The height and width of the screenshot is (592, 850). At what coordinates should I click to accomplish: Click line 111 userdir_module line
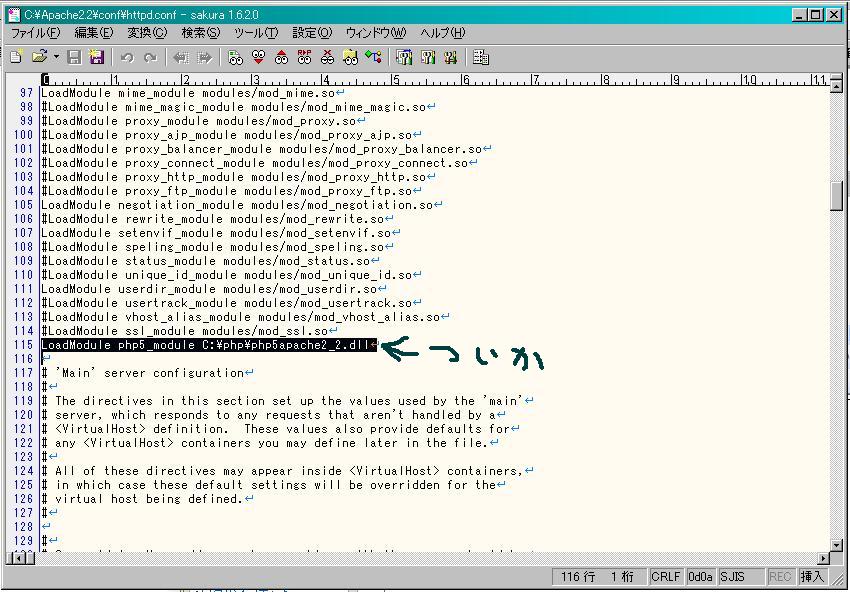click(209, 289)
